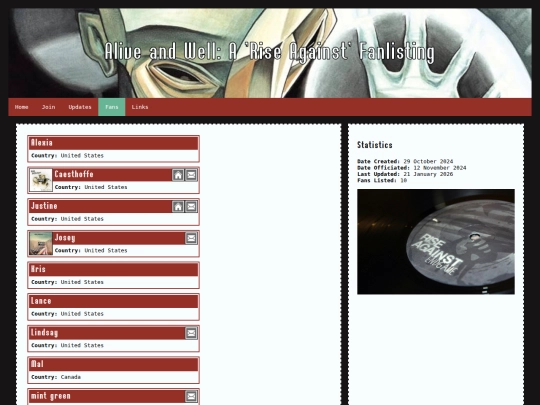Open the Links page
Screen dimensions: 540x405
click(x=140, y=107)
